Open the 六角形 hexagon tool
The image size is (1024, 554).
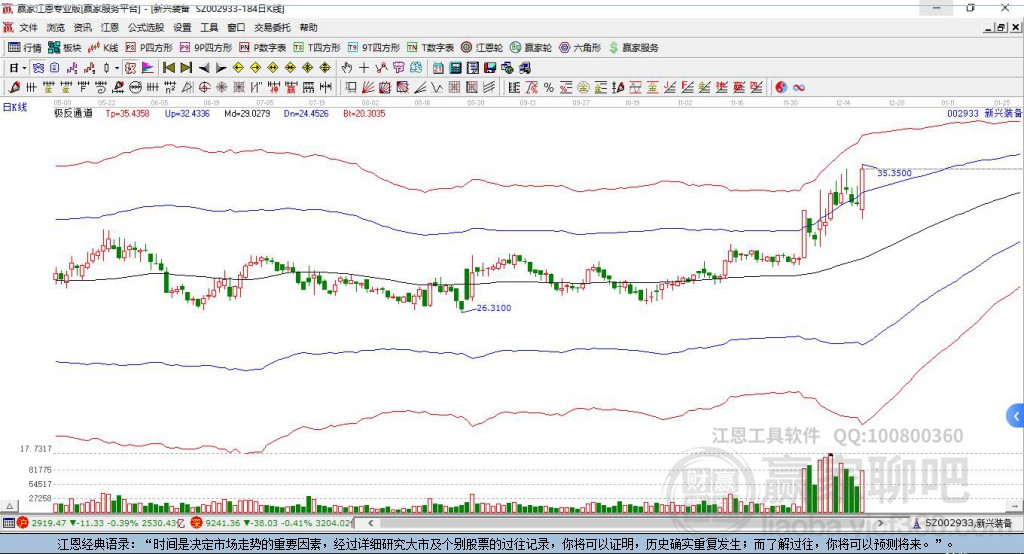point(580,48)
